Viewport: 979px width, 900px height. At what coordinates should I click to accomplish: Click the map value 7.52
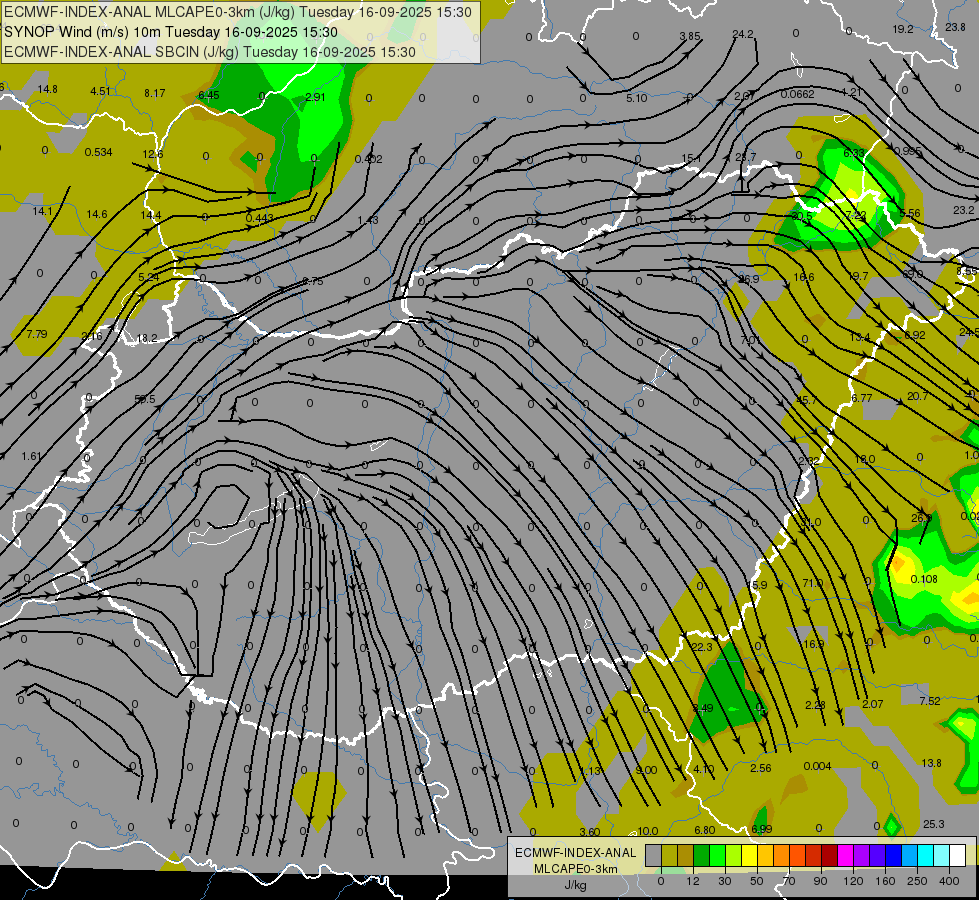click(x=930, y=701)
